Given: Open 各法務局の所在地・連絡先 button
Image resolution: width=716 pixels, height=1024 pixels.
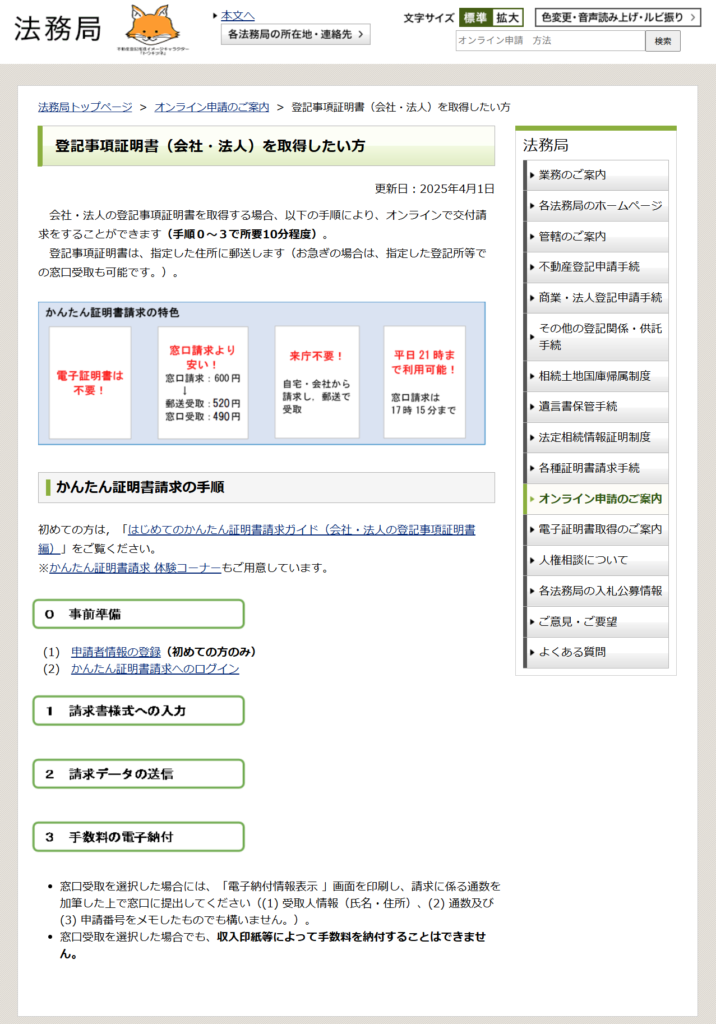Looking at the screenshot, I should [295, 34].
